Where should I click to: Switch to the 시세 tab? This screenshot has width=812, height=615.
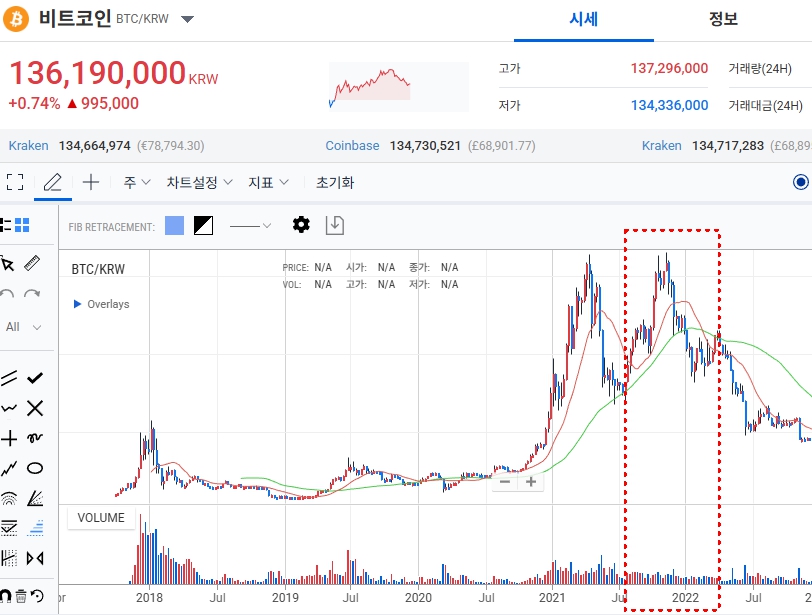tap(583, 20)
